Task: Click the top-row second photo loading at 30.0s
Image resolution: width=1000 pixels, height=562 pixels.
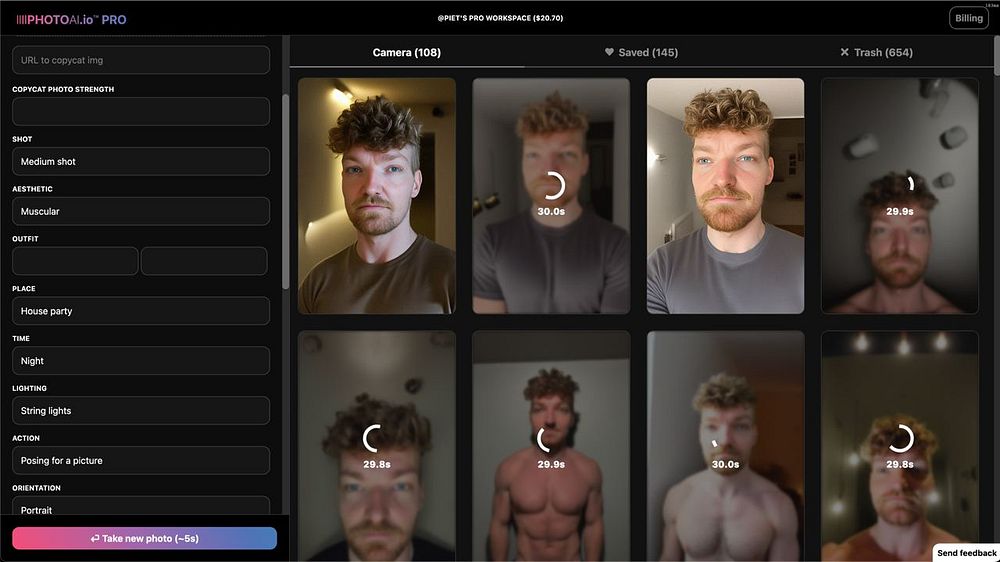Action: pyautogui.click(x=551, y=196)
